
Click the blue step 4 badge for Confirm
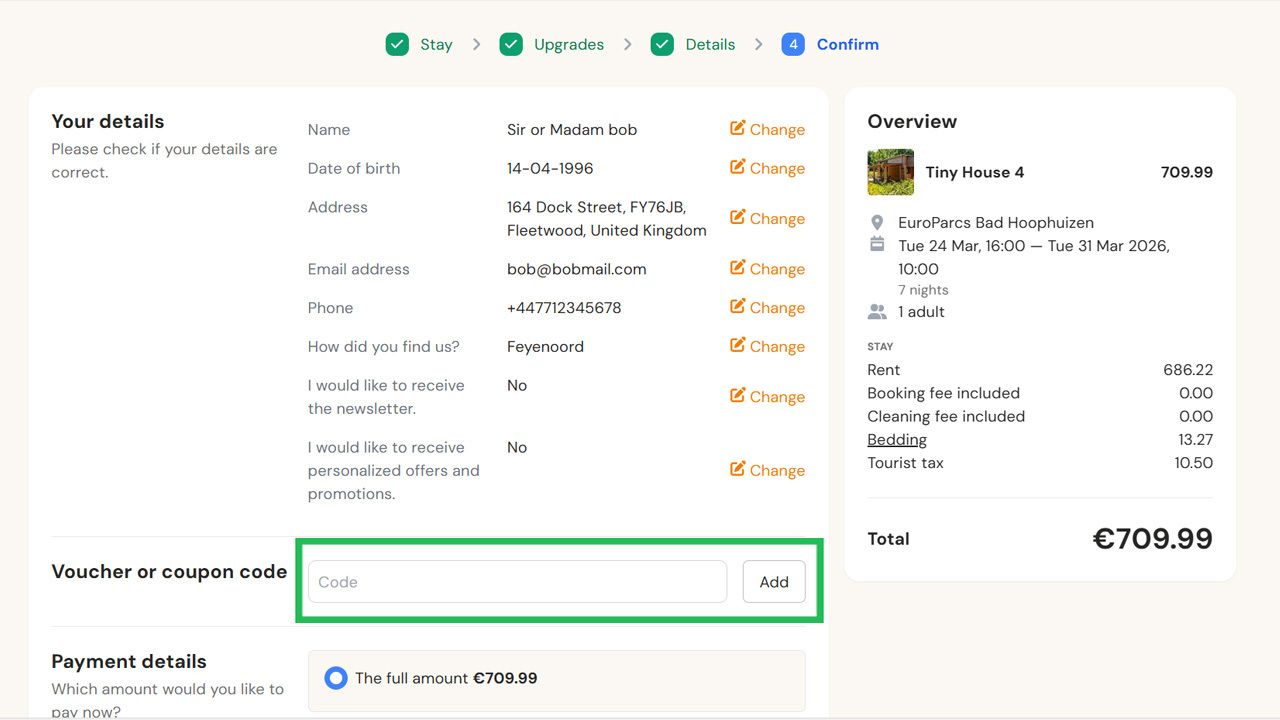[792, 44]
